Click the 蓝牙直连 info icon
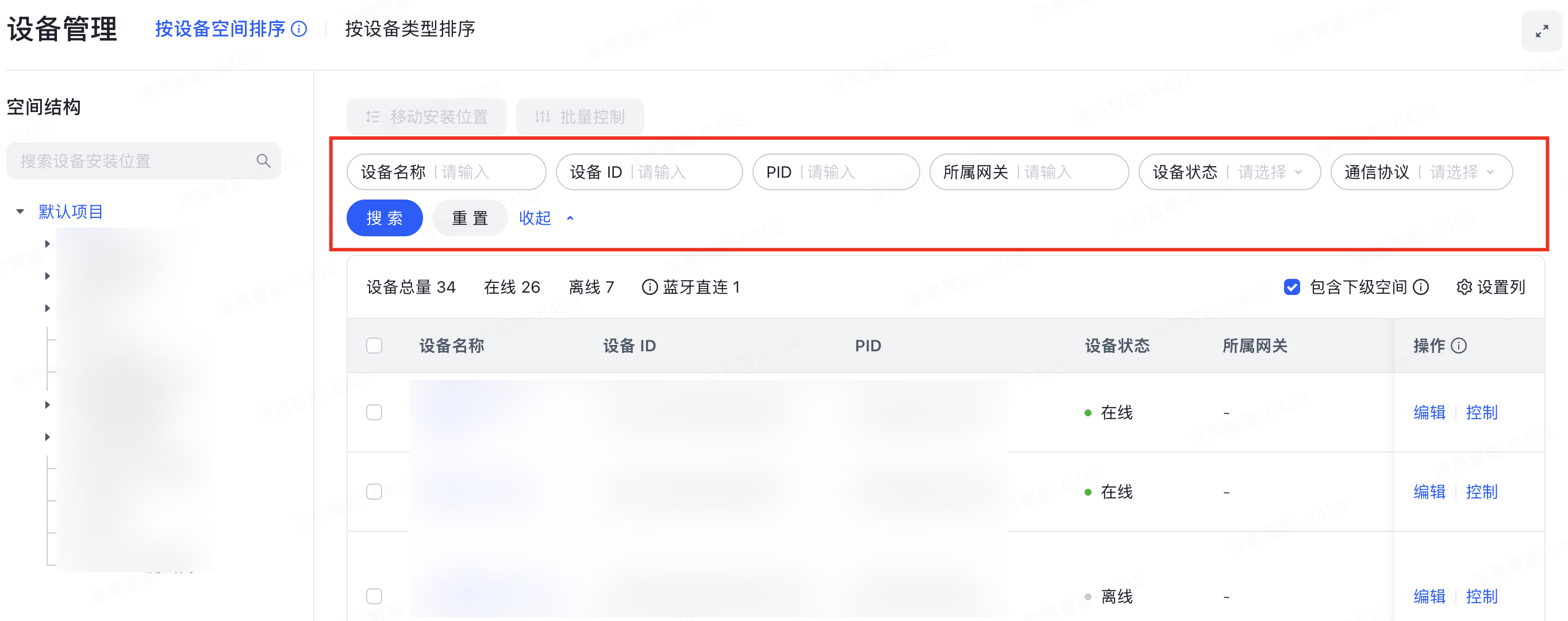Viewport: 1568px width, 621px height. 650,287
